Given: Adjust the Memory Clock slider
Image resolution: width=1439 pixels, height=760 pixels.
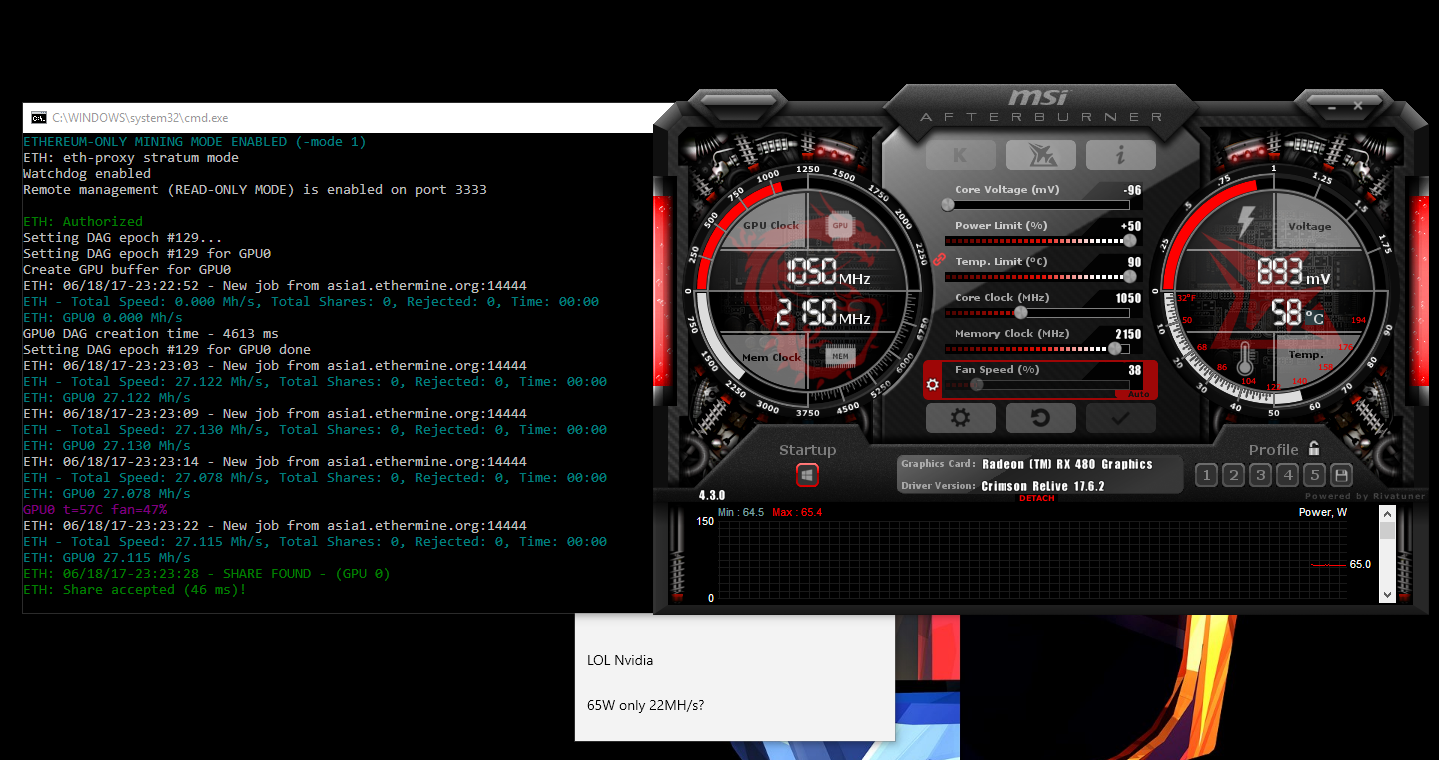Looking at the screenshot, I should (1038, 349).
